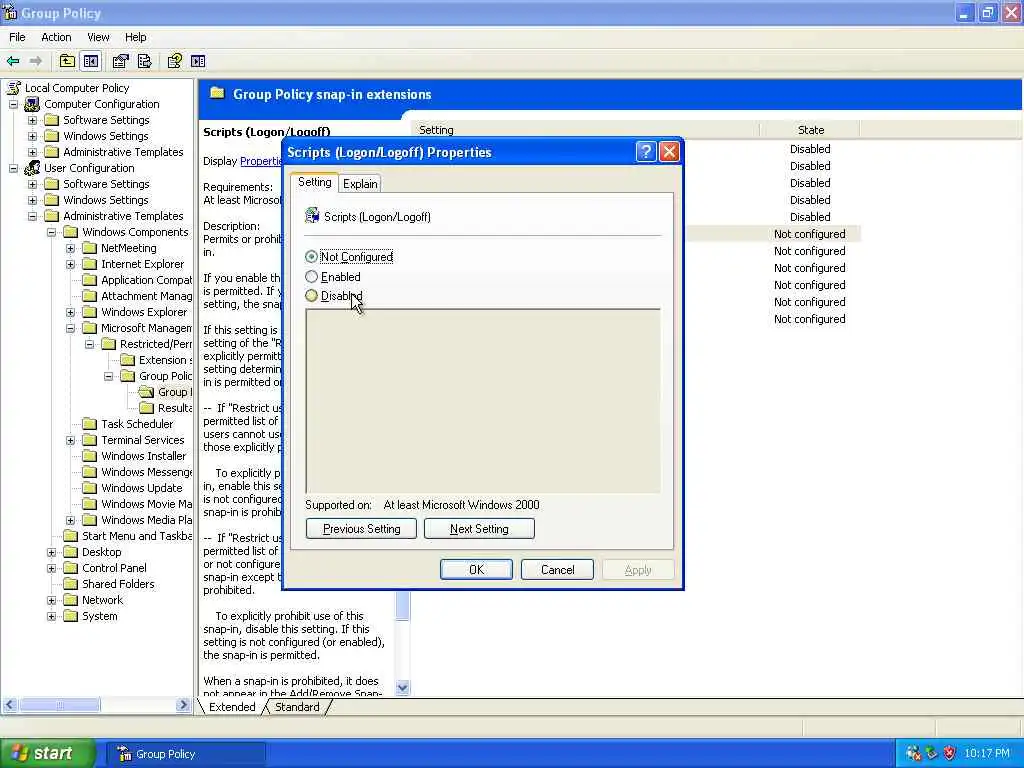The width and height of the screenshot is (1024, 768).
Task: Expand the Internet Explorer tree node
Action: coord(70,264)
